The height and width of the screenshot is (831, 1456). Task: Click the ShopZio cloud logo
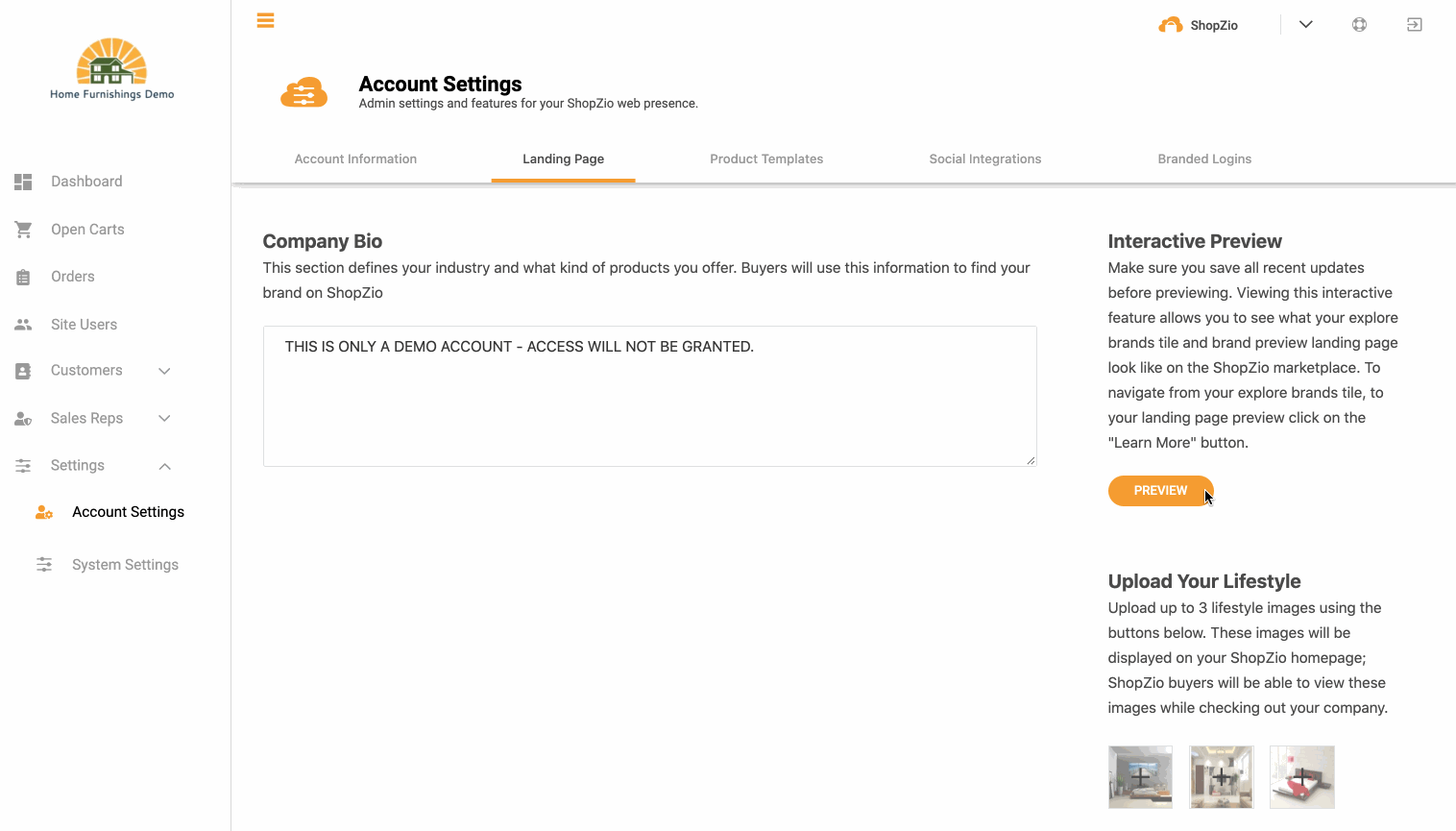click(1171, 25)
